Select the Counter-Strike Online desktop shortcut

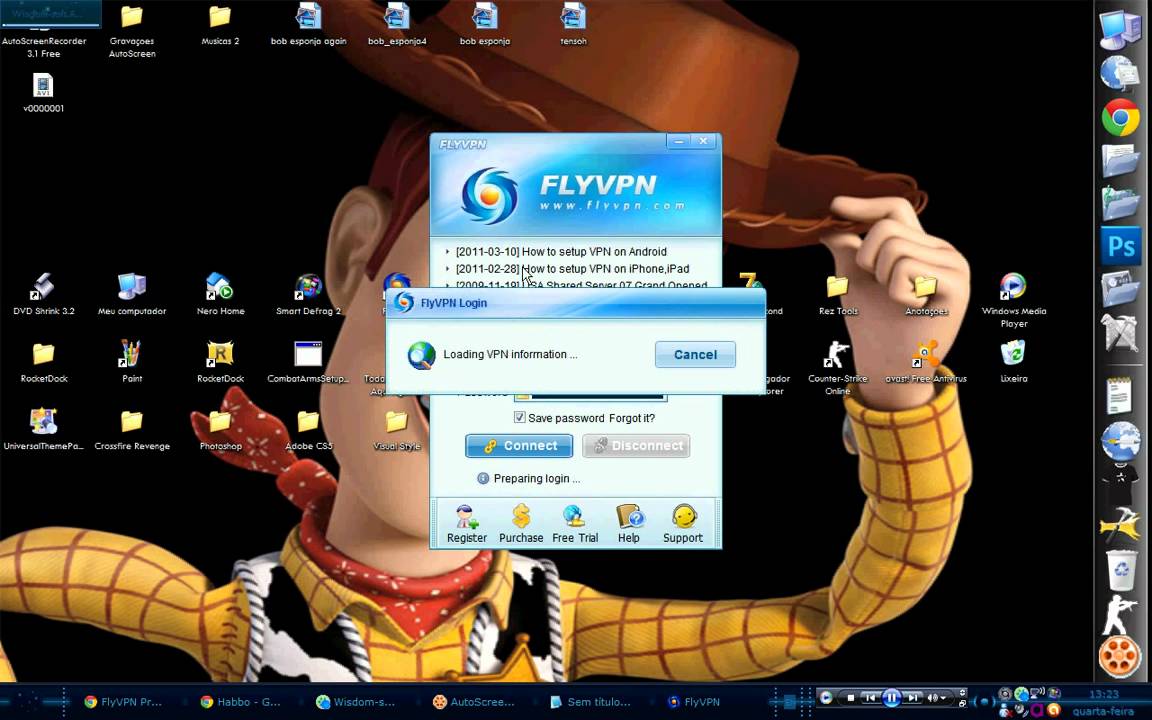838,367
